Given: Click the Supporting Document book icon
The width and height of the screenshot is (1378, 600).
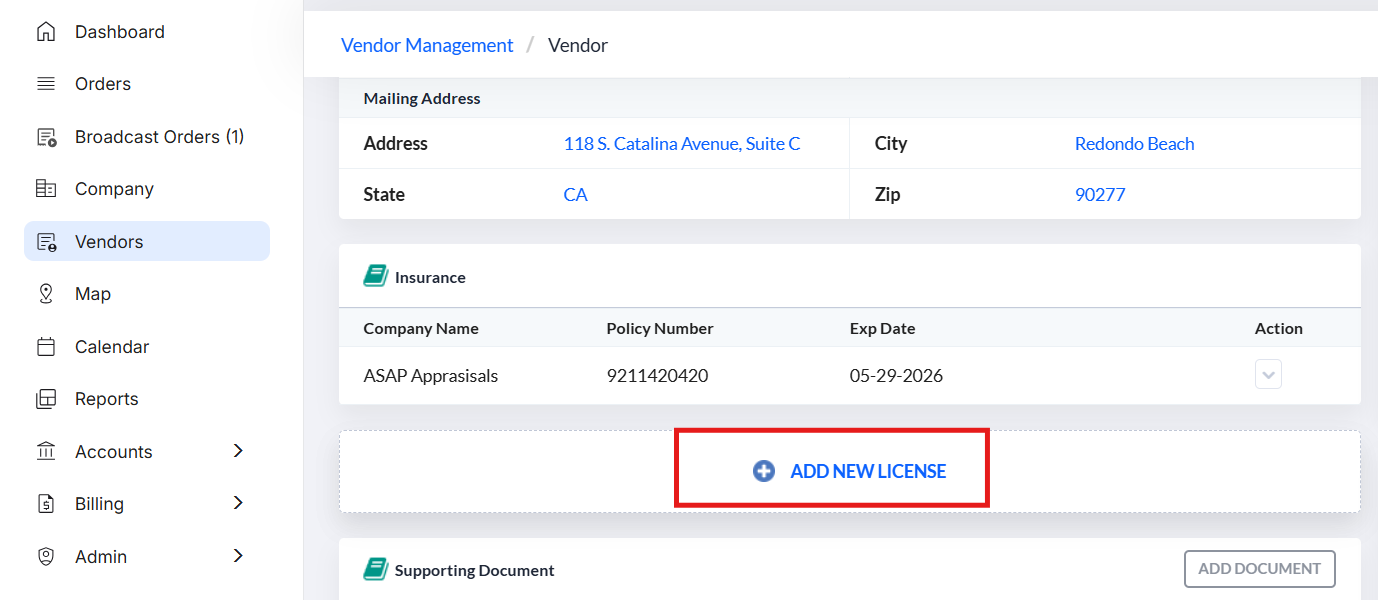Looking at the screenshot, I should point(374,566).
